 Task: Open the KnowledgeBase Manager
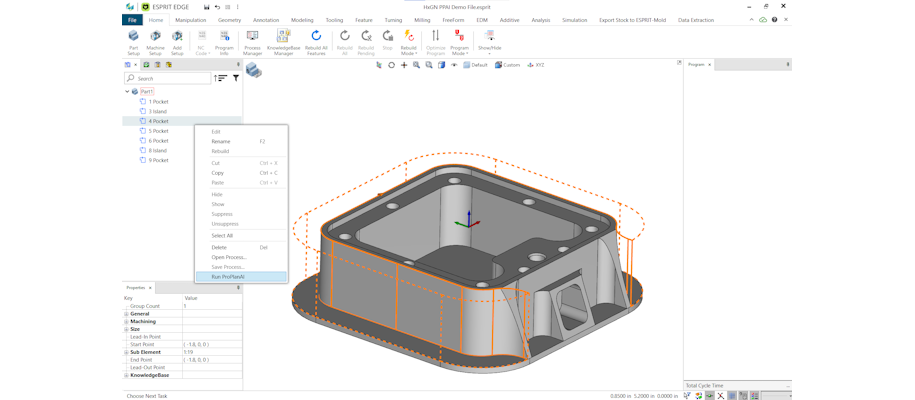tap(284, 42)
